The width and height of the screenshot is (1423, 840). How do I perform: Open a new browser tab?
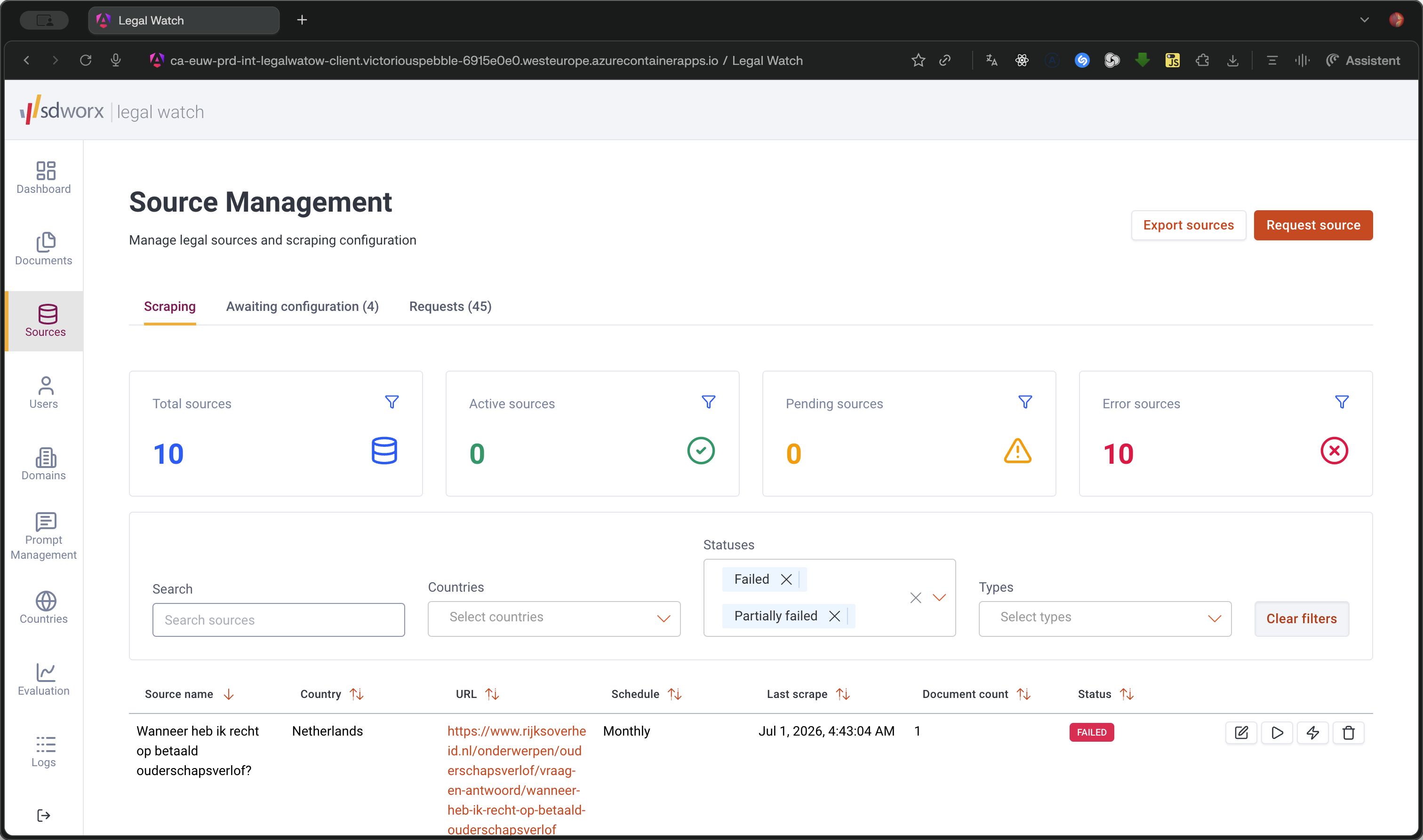coord(302,20)
